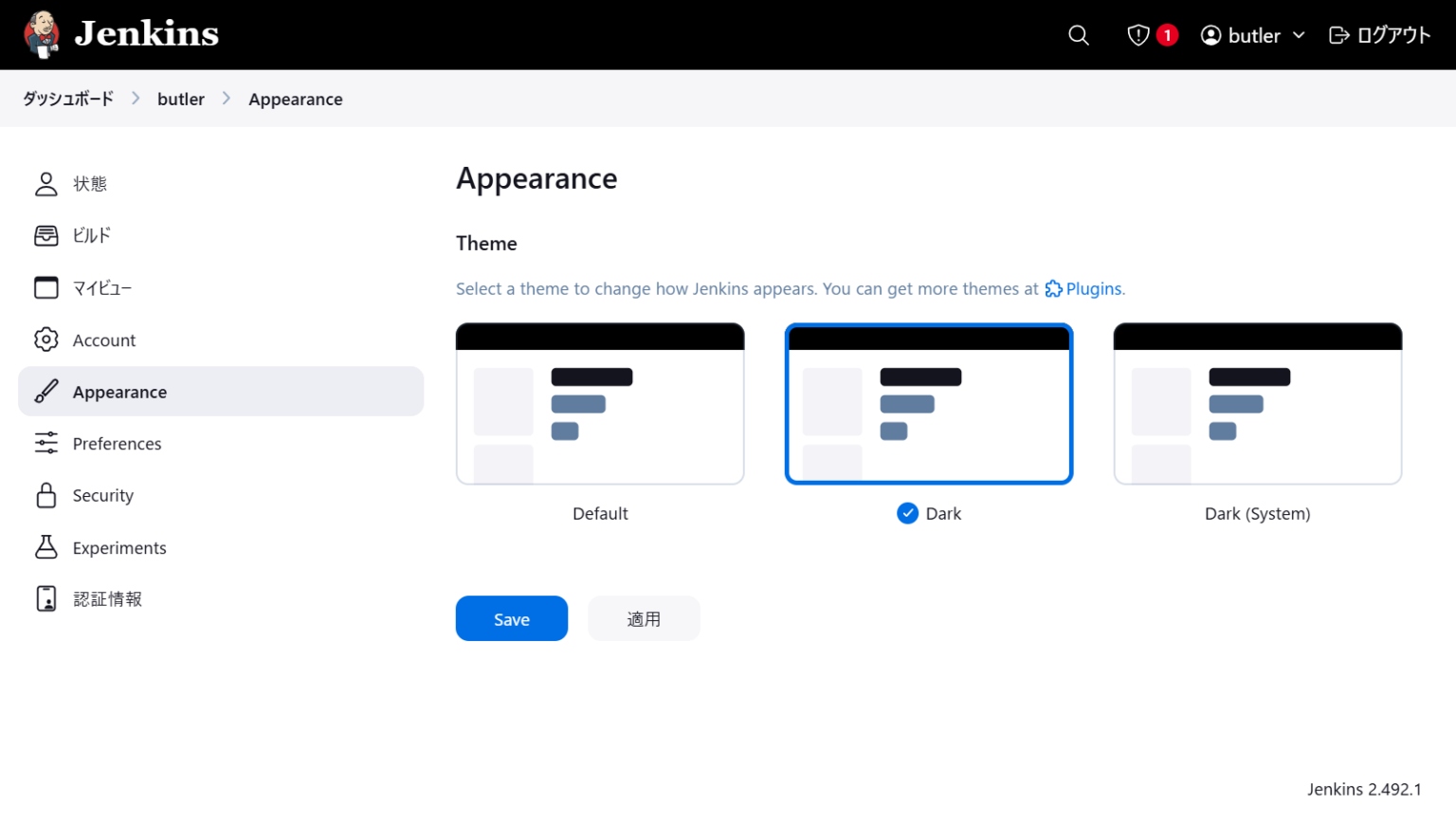
Task: Choose the Dark (System) theme
Action: tap(1257, 404)
